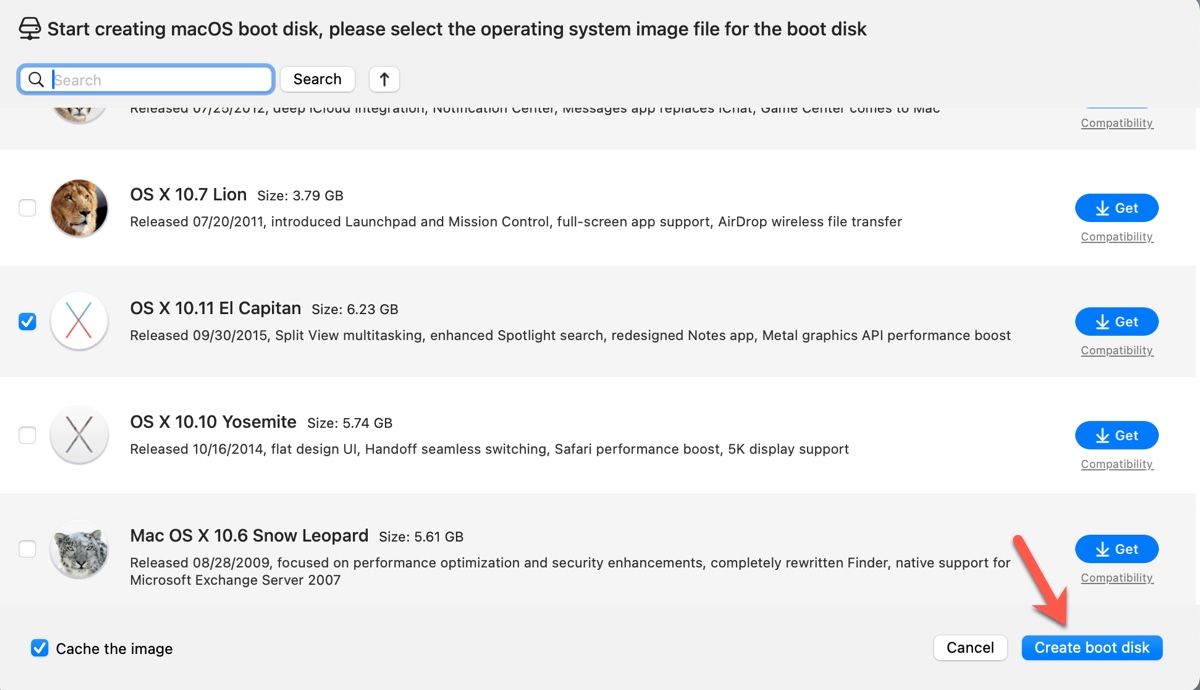Viewport: 1200px width, 690px height.
Task: Focus the Search input field
Action: [x=160, y=80]
